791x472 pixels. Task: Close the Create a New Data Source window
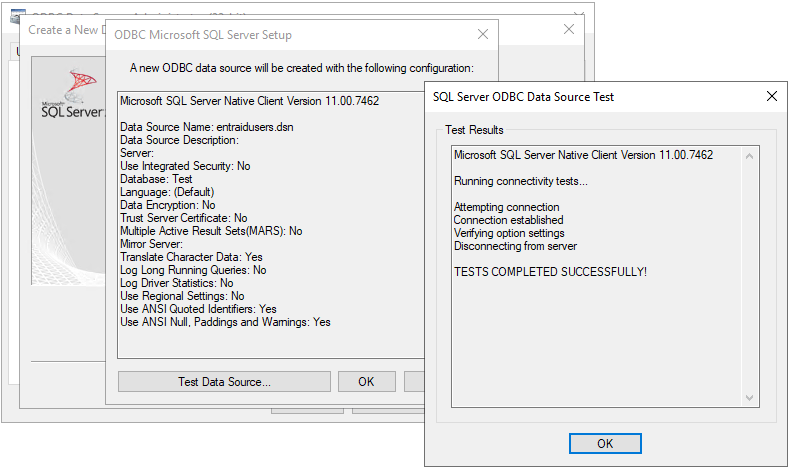pyautogui.click(x=570, y=29)
